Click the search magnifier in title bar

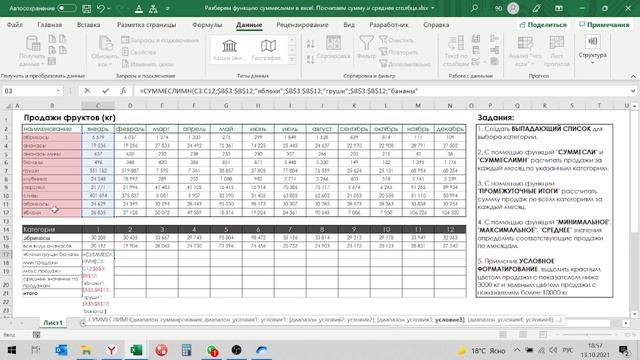pyautogui.click(x=474, y=8)
